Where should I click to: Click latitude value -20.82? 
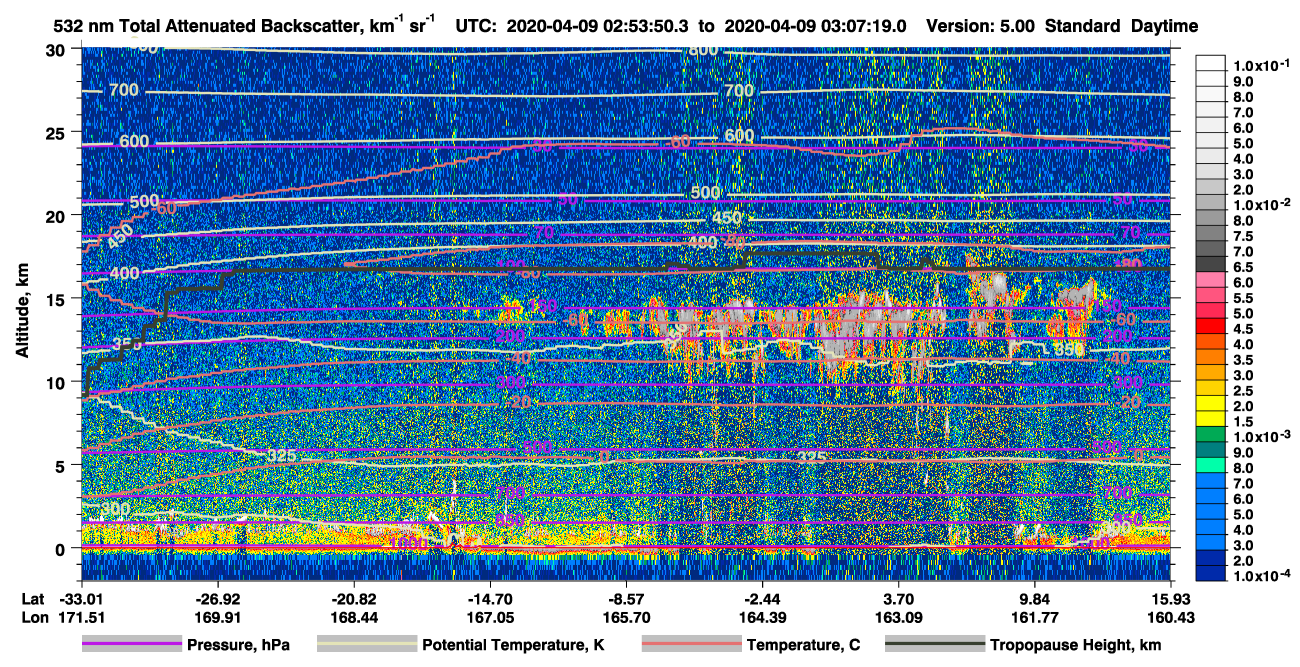pyautogui.click(x=354, y=598)
